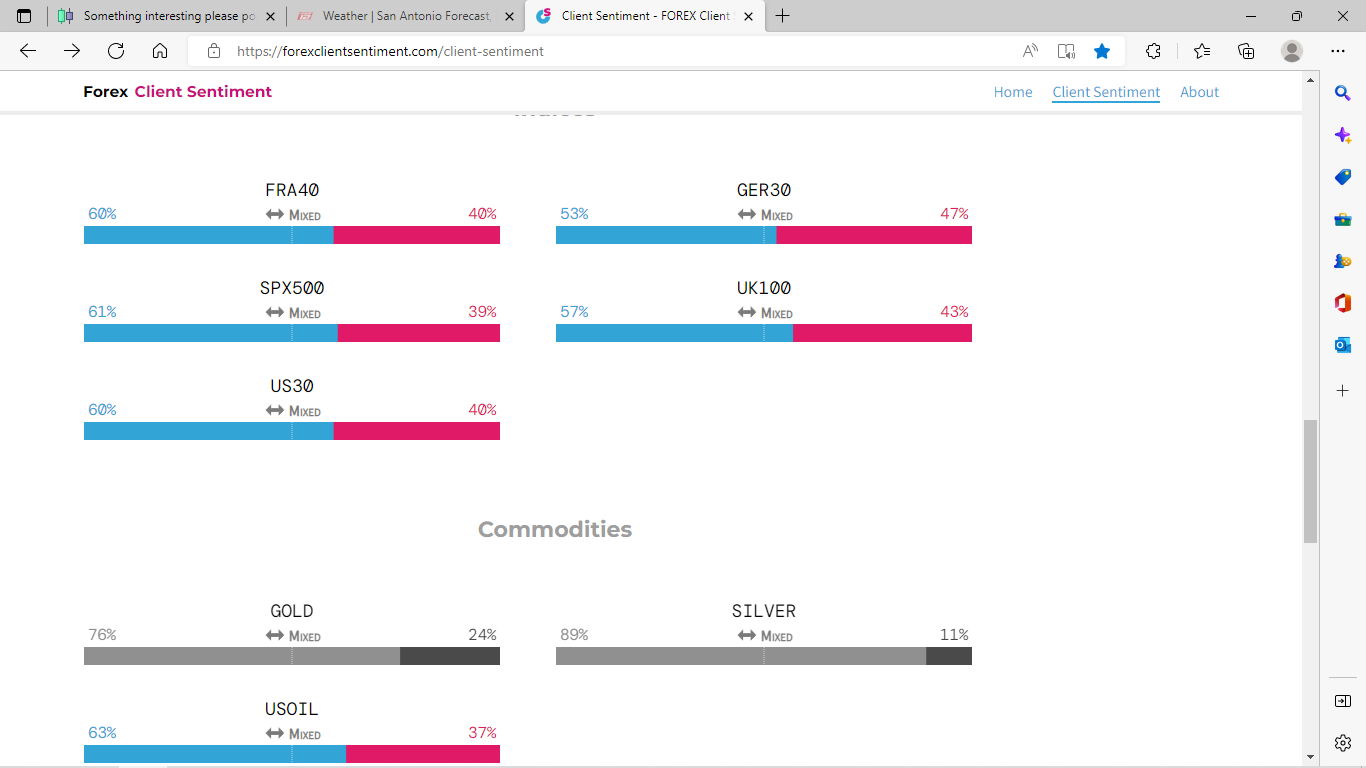1366x768 pixels.
Task: Open a new tab with plus button
Action: coord(782,16)
